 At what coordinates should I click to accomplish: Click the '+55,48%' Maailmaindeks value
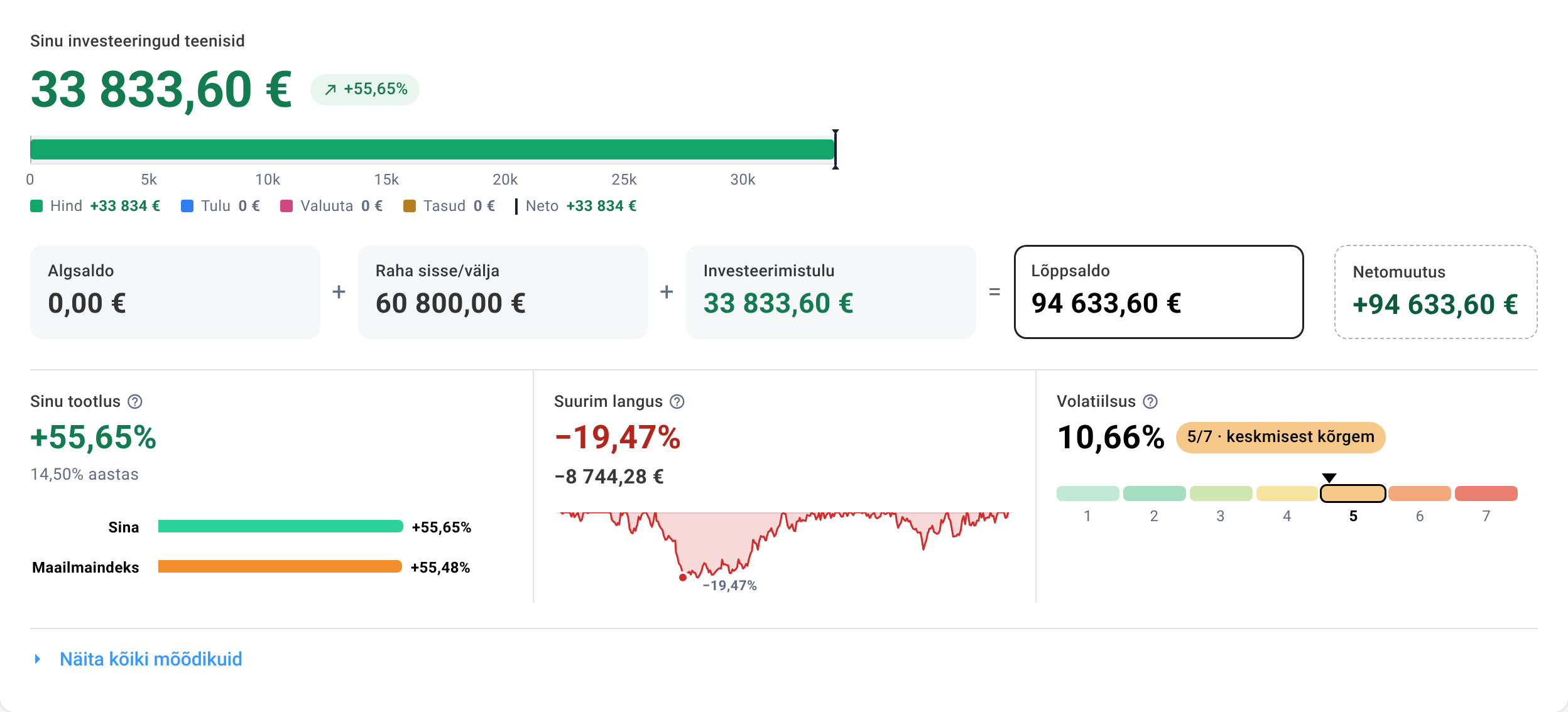pyautogui.click(x=440, y=568)
